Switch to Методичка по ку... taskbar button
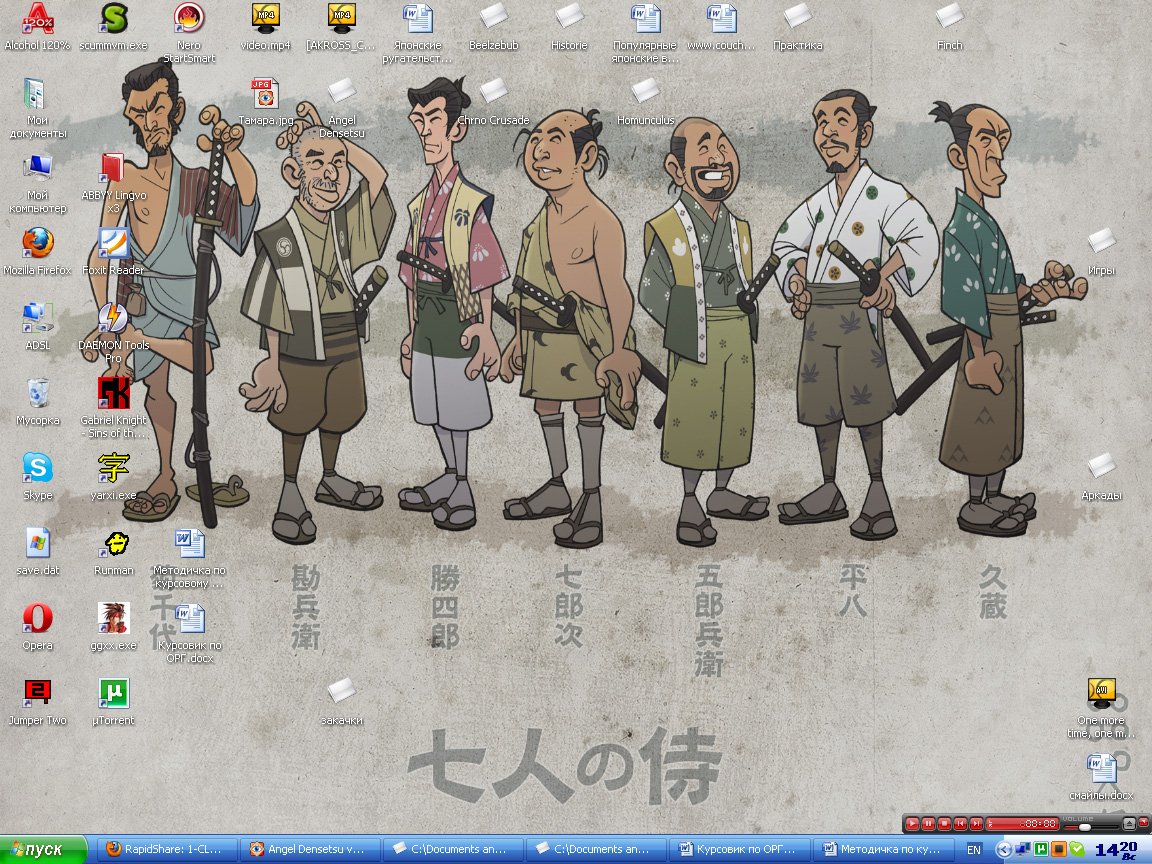The image size is (1152, 864). [884, 849]
